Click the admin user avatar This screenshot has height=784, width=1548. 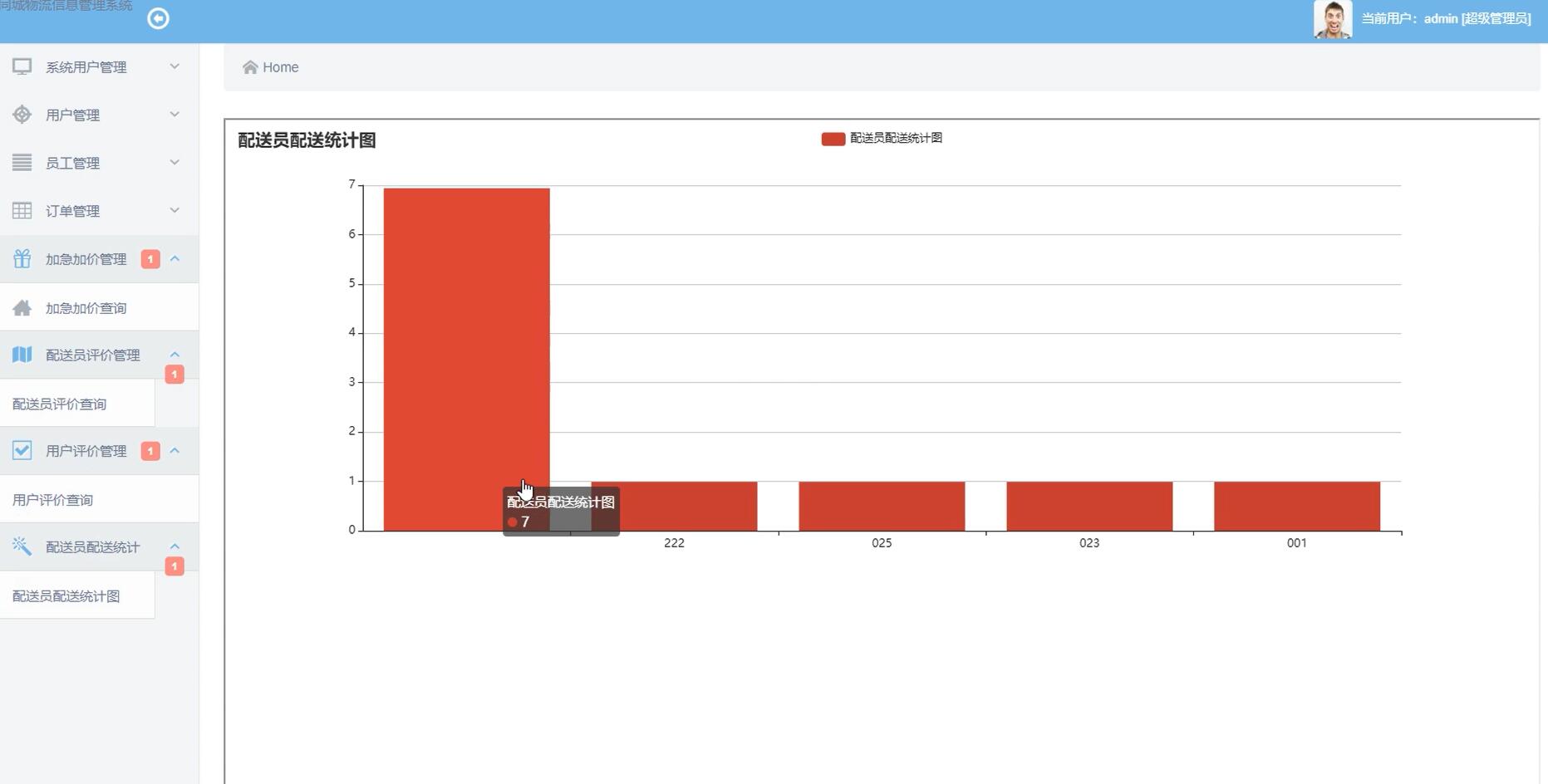[1332, 19]
